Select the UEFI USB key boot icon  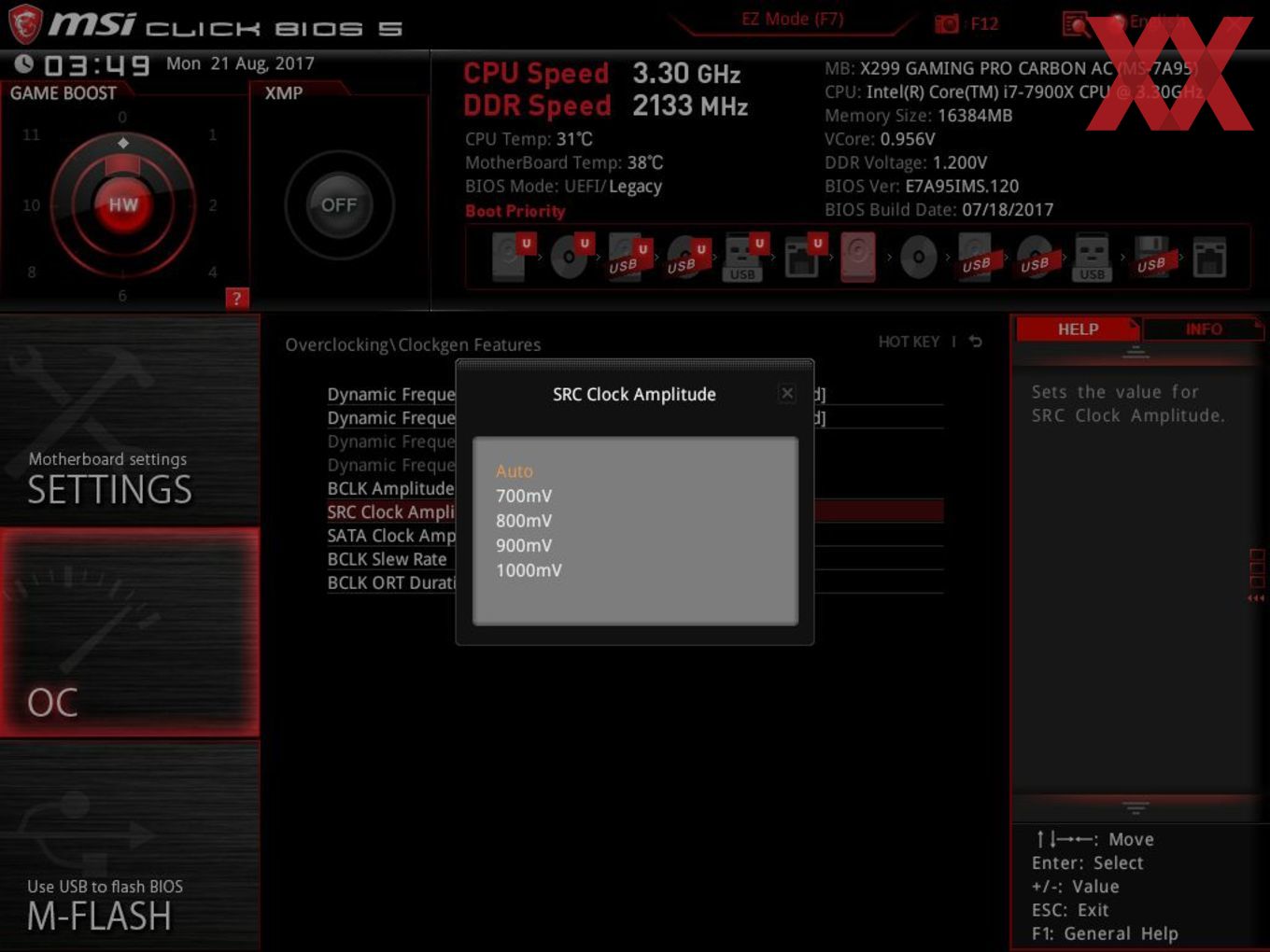pyautogui.click(x=743, y=258)
